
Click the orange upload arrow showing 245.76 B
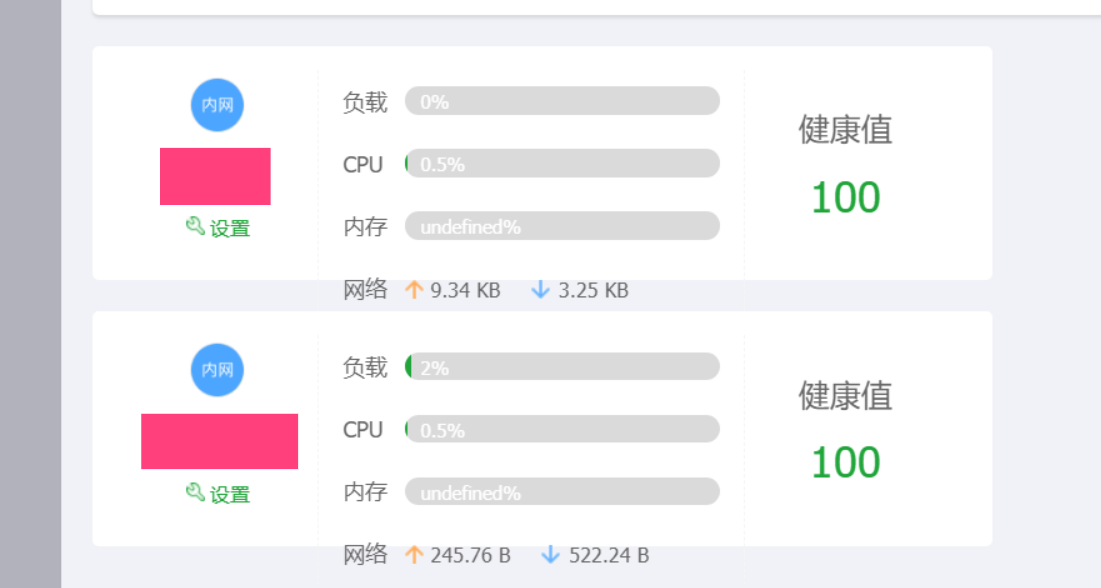tap(414, 555)
